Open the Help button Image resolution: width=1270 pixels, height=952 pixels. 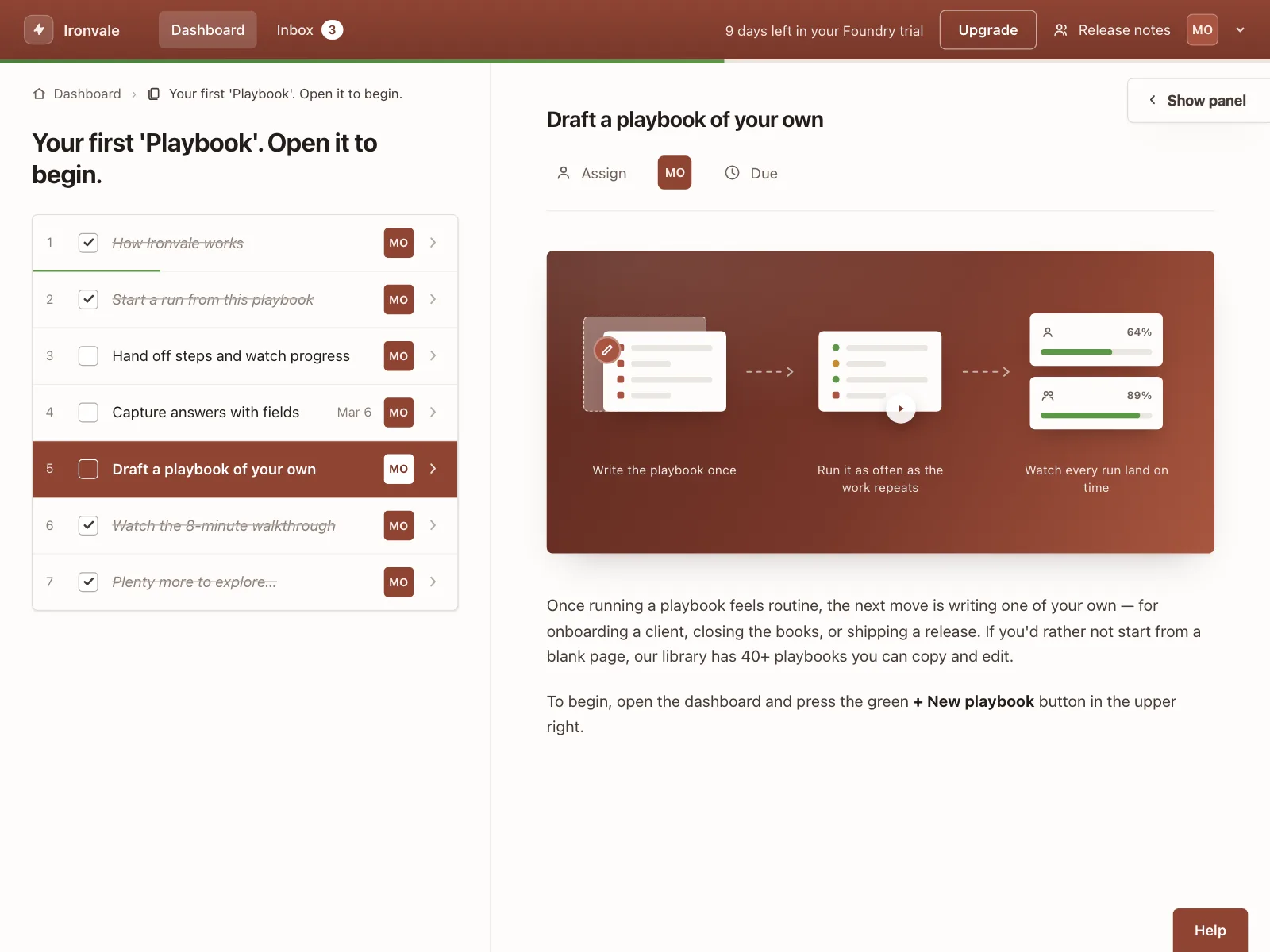1210,931
